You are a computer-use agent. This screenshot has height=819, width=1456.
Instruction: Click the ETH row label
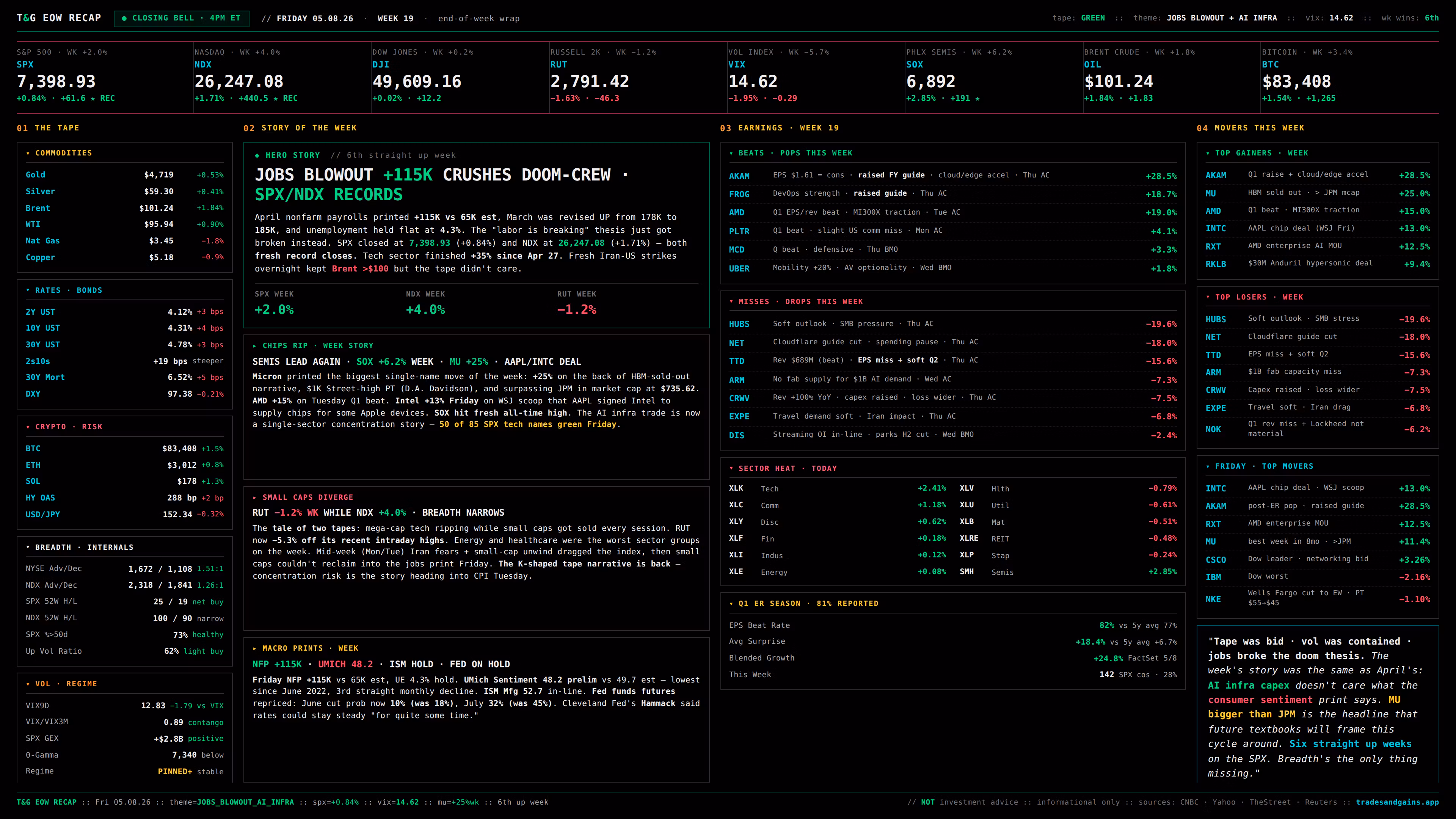[33, 465]
